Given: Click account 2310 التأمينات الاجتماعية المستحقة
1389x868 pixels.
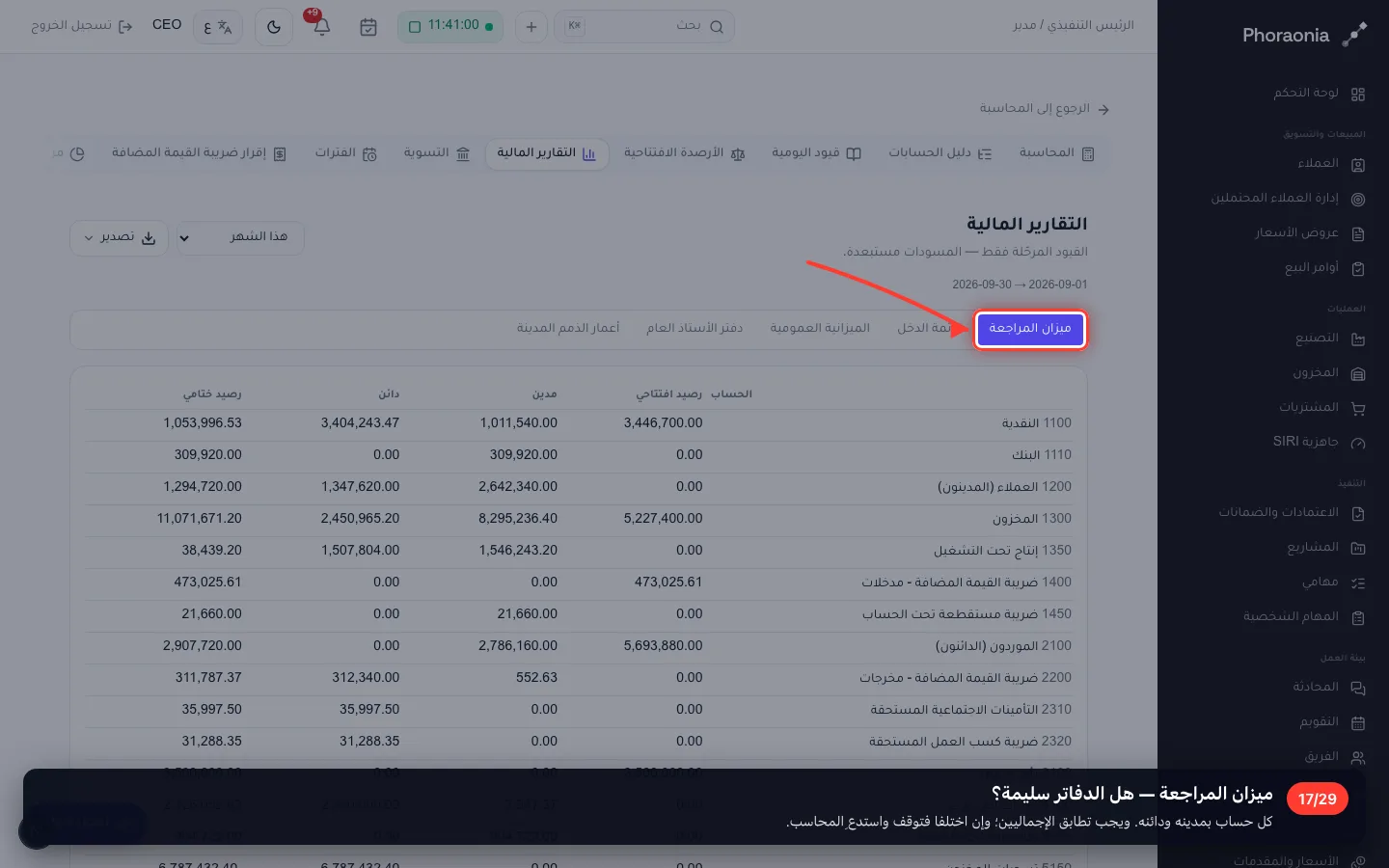Looking at the screenshot, I should [971, 710].
